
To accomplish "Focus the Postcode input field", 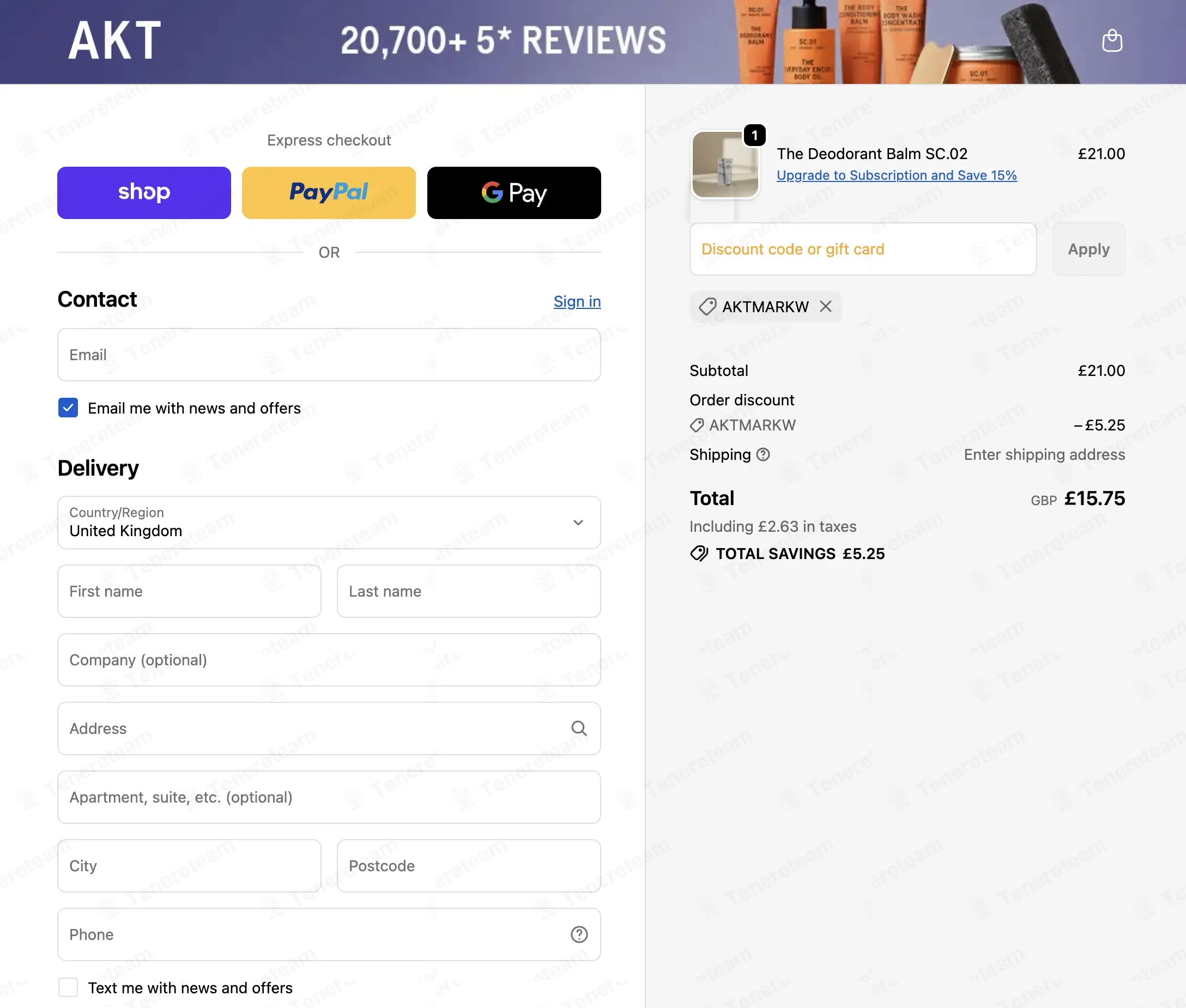I will tap(469, 866).
